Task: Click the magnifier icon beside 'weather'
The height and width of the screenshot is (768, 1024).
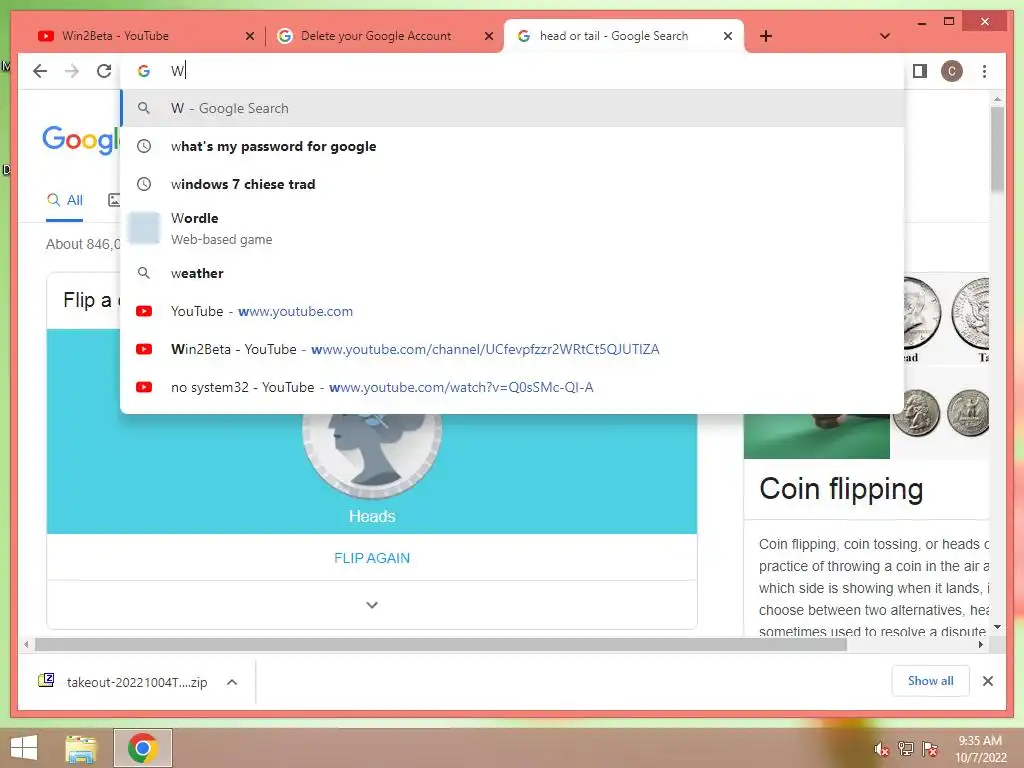Action: tap(144, 273)
